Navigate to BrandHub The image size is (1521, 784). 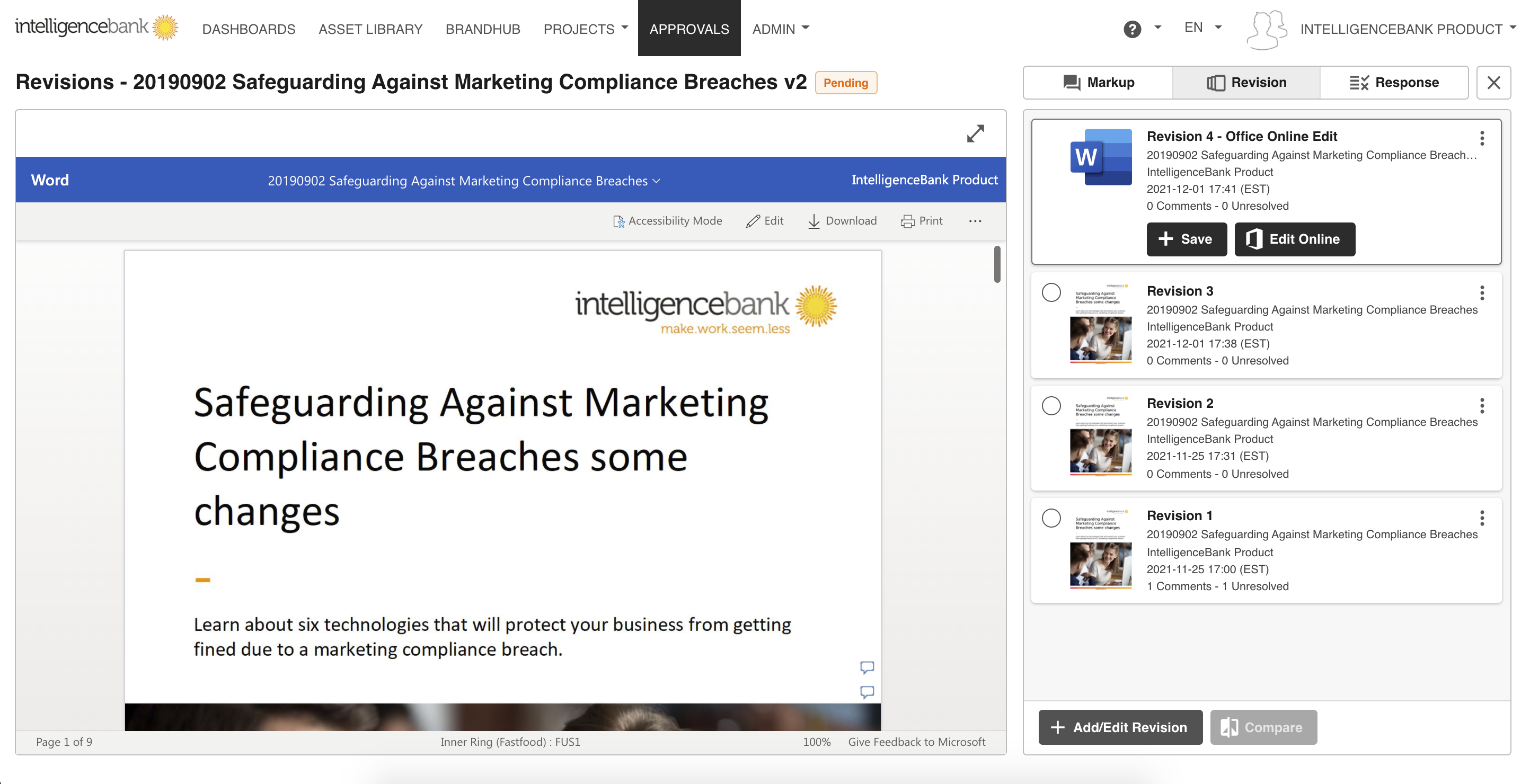click(482, 29)
